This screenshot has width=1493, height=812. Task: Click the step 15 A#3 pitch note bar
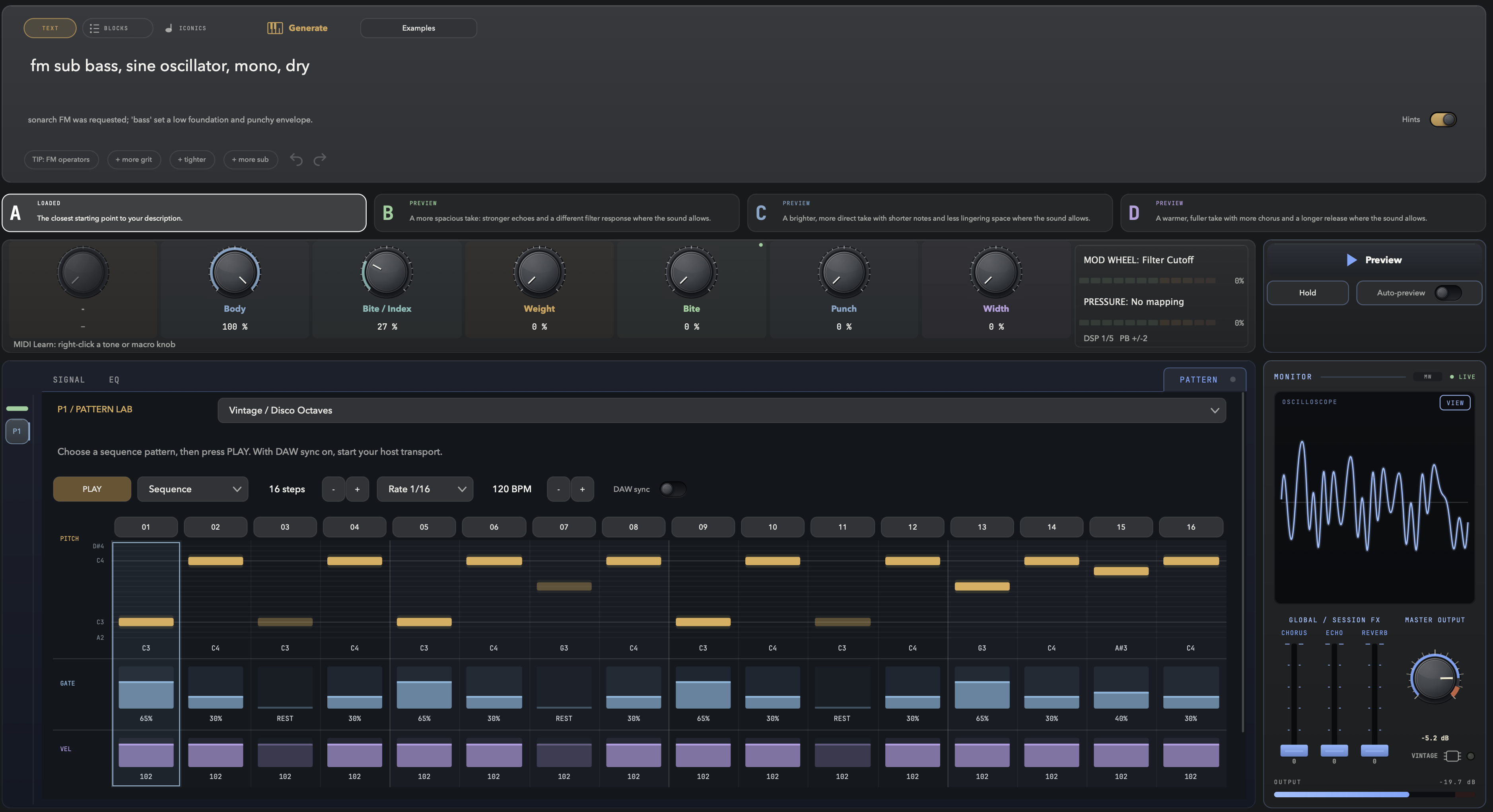tap(1121, 571)
